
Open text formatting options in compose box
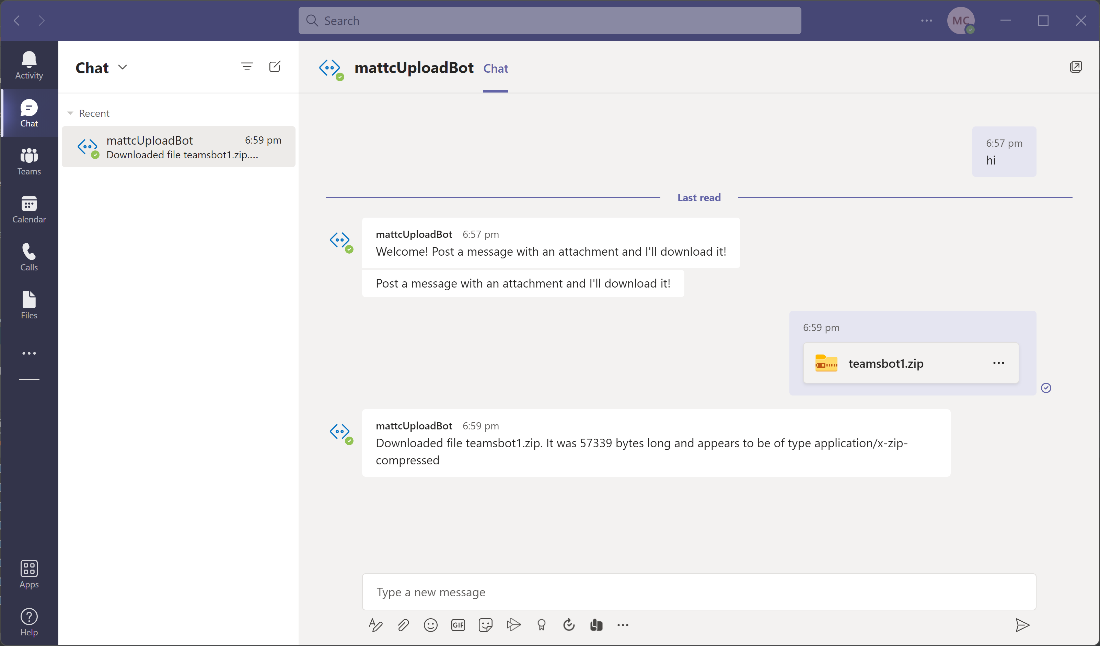375,625
